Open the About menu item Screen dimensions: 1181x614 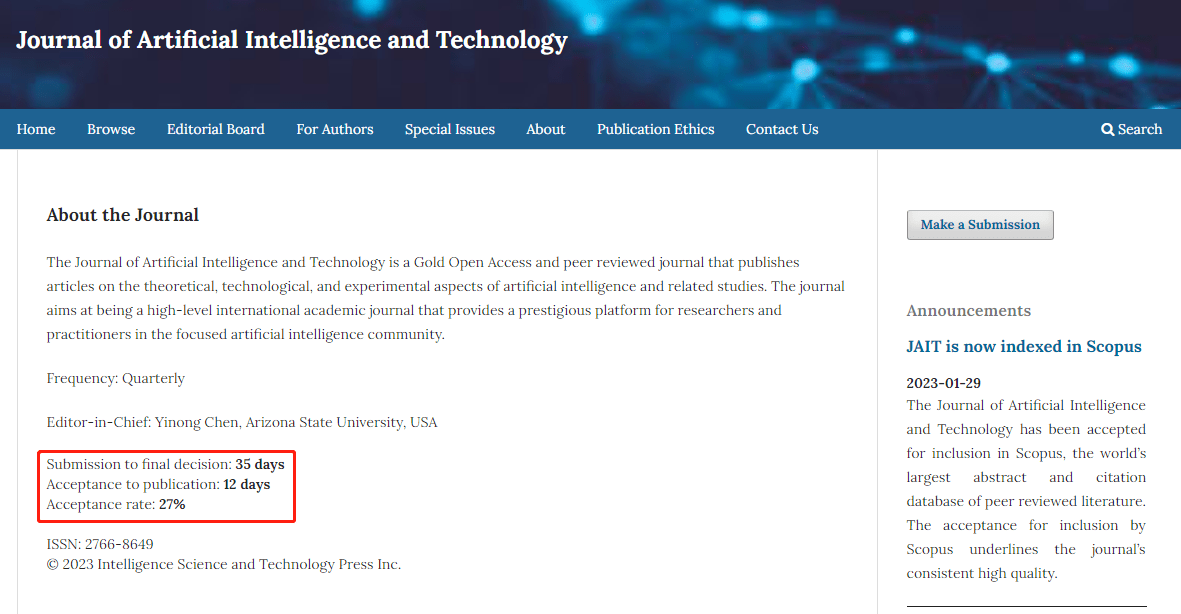(545, 130)
